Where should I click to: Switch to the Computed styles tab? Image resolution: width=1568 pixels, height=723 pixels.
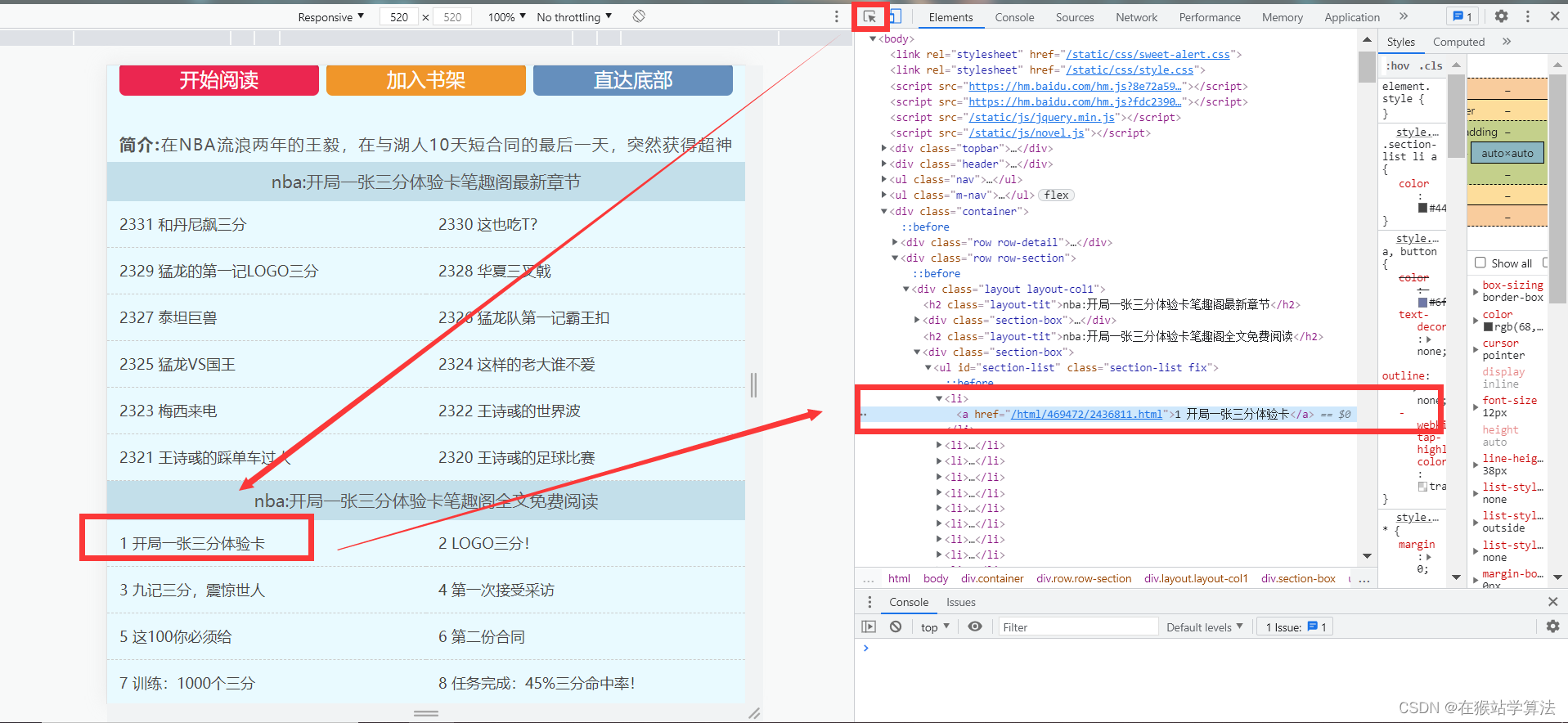click(1458, 42)
